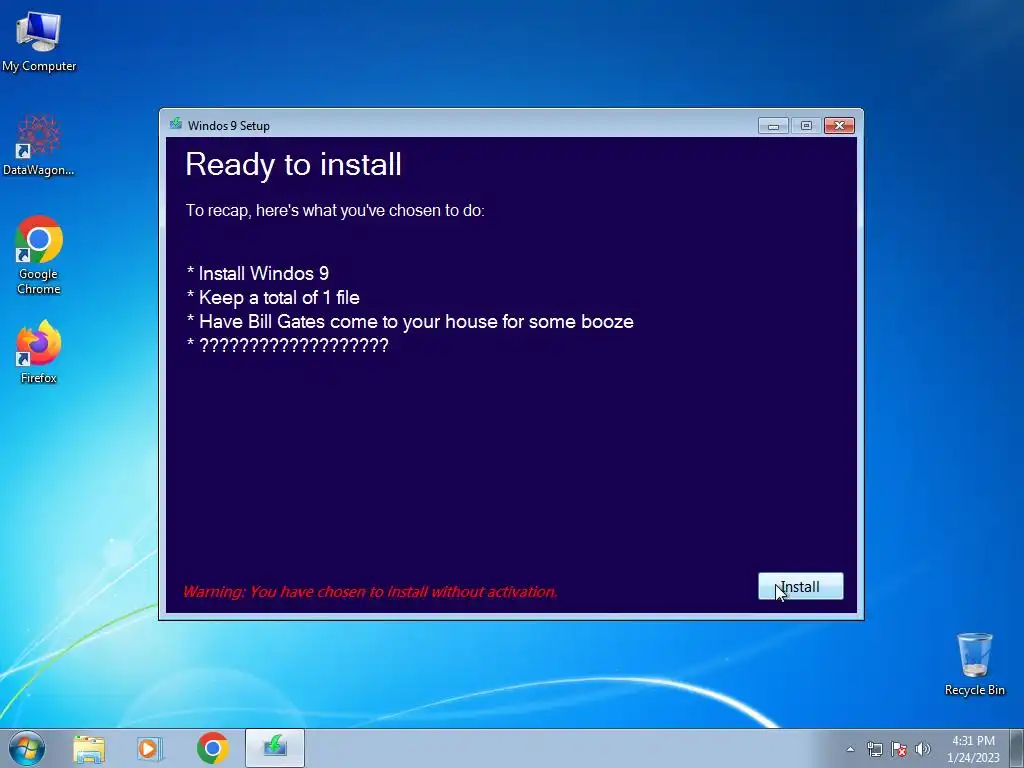Select the Recycle Bin icon
Viewport: 1024px width, 768px height.
coord(974,664)
